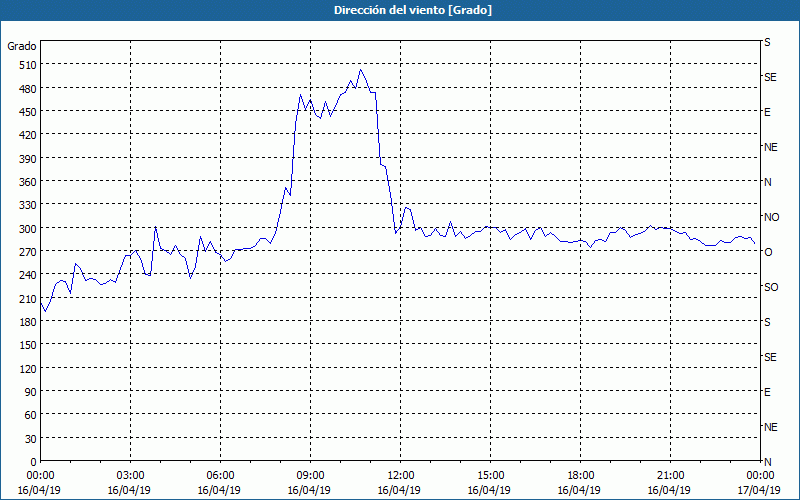This screenshot has height=500, width=800.
Task: Click the blue line's highest peak near 10:40
Action: pyautogui.click(x=361, y=69)
